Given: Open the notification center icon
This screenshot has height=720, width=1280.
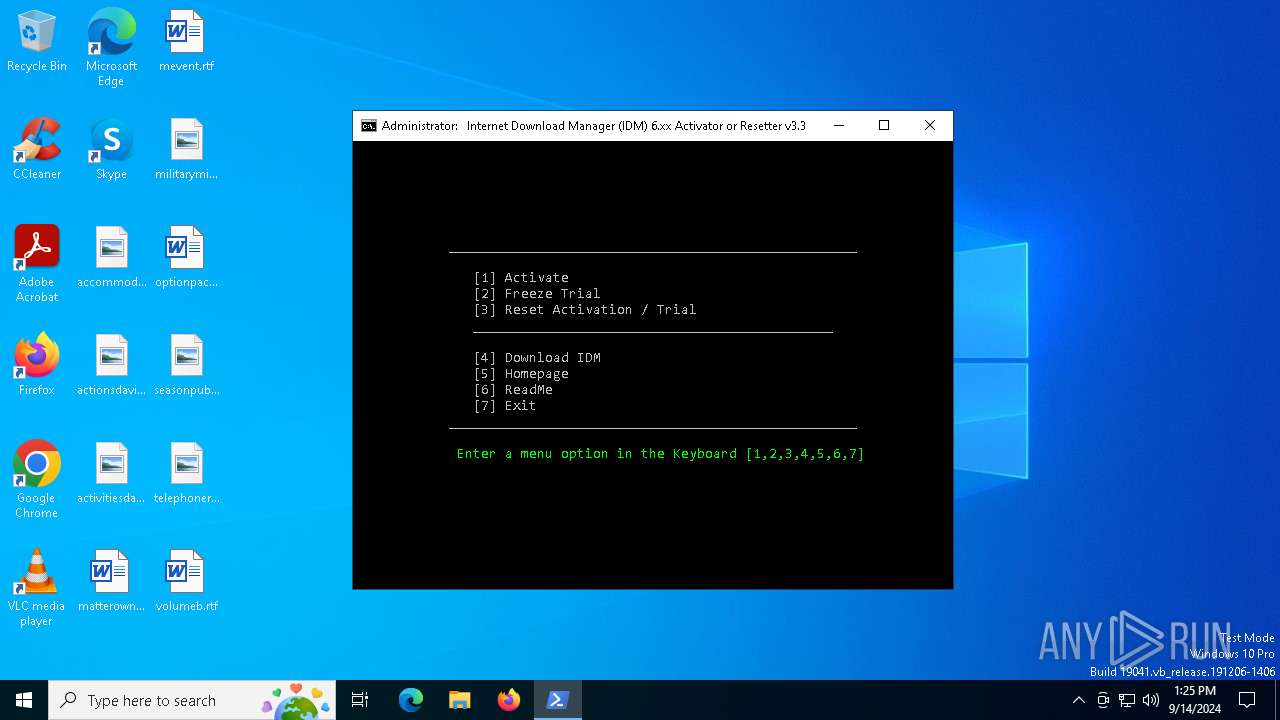Looking at the screenshot, I should 1247,700.
